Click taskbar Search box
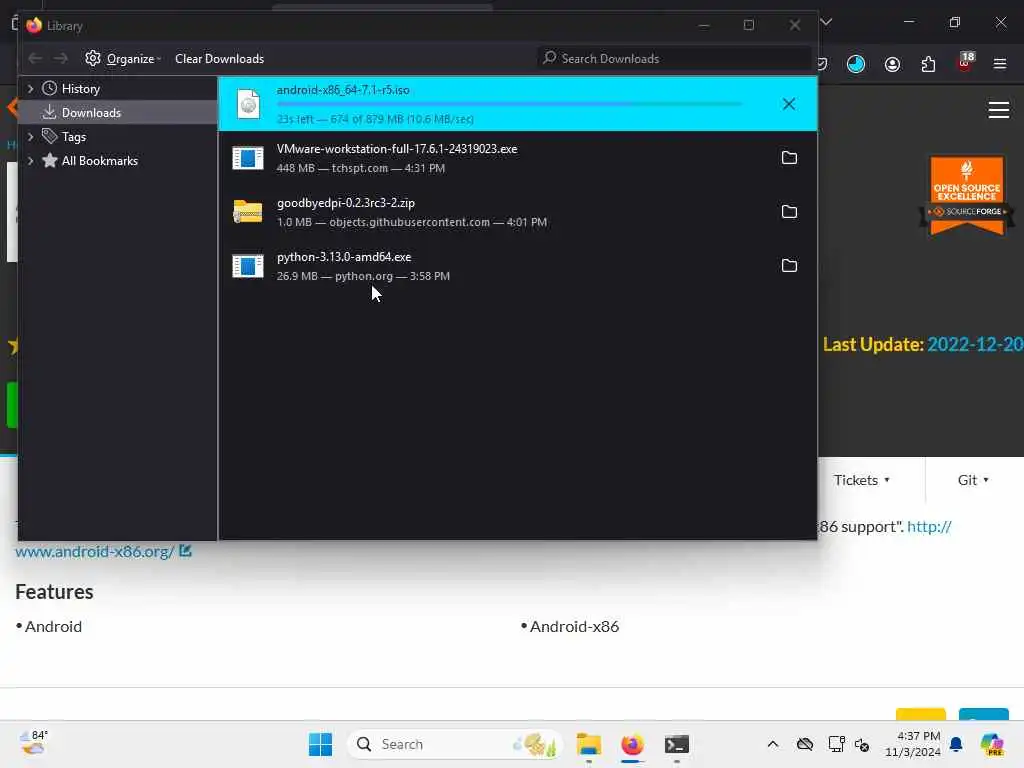 [x=455, y=744]
